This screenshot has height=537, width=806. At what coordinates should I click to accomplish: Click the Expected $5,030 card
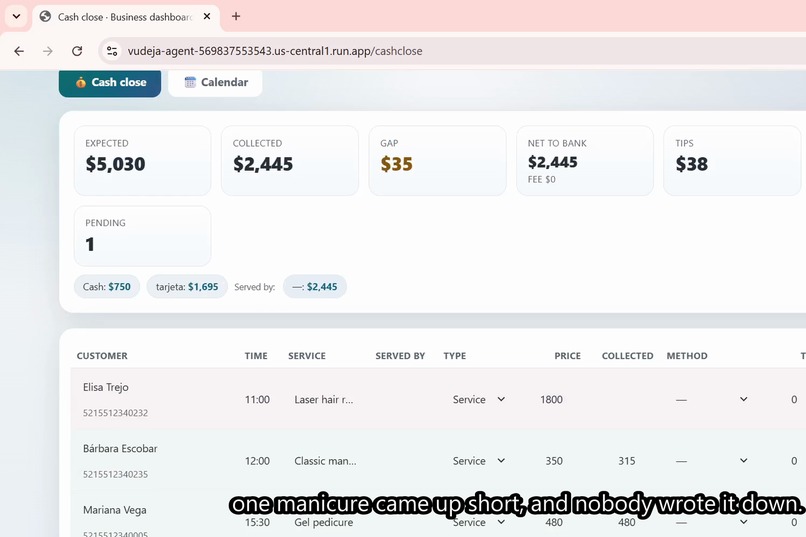[142, 160]
